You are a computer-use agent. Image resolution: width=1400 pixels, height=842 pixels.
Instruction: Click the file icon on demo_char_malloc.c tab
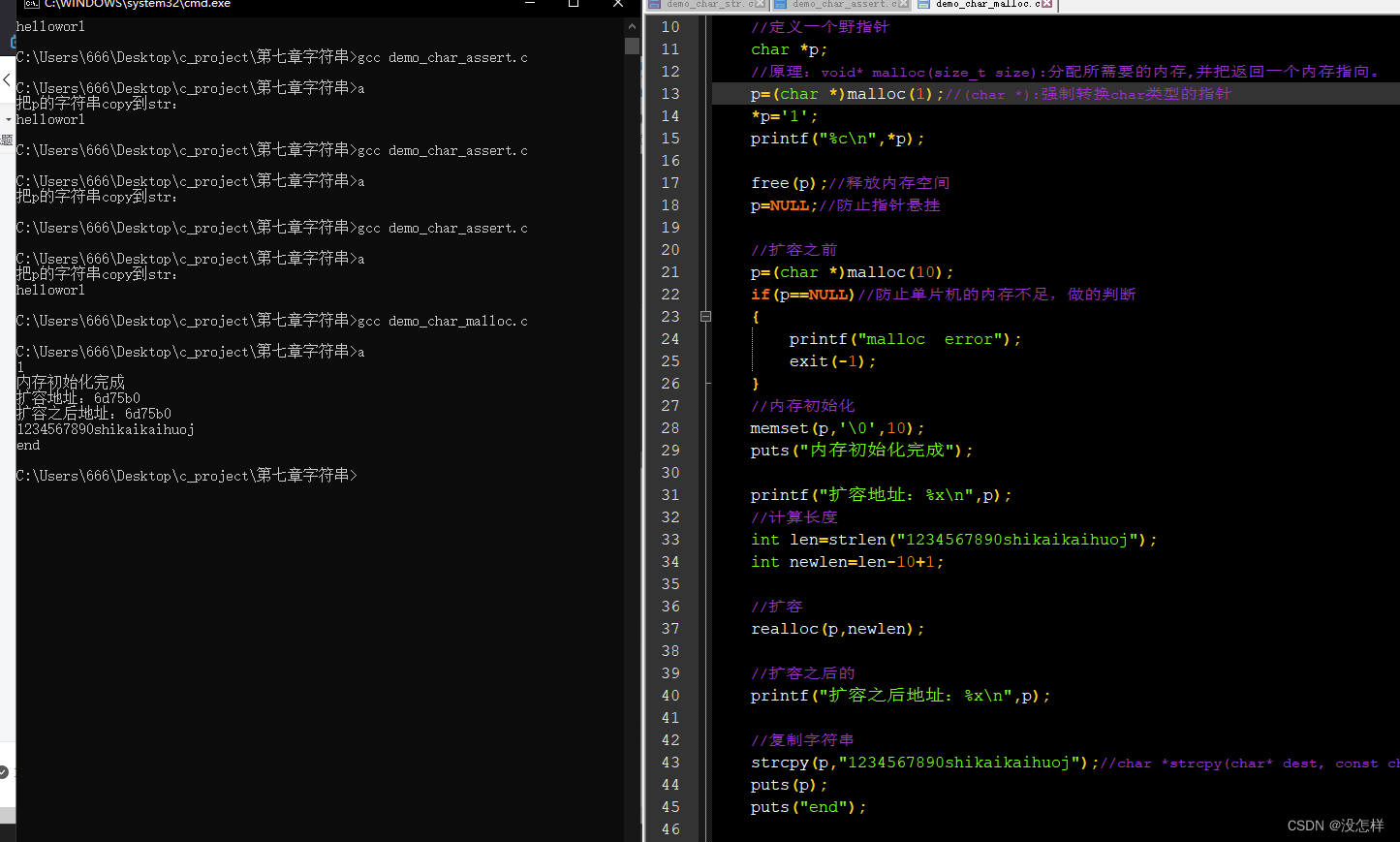[921, 5]
